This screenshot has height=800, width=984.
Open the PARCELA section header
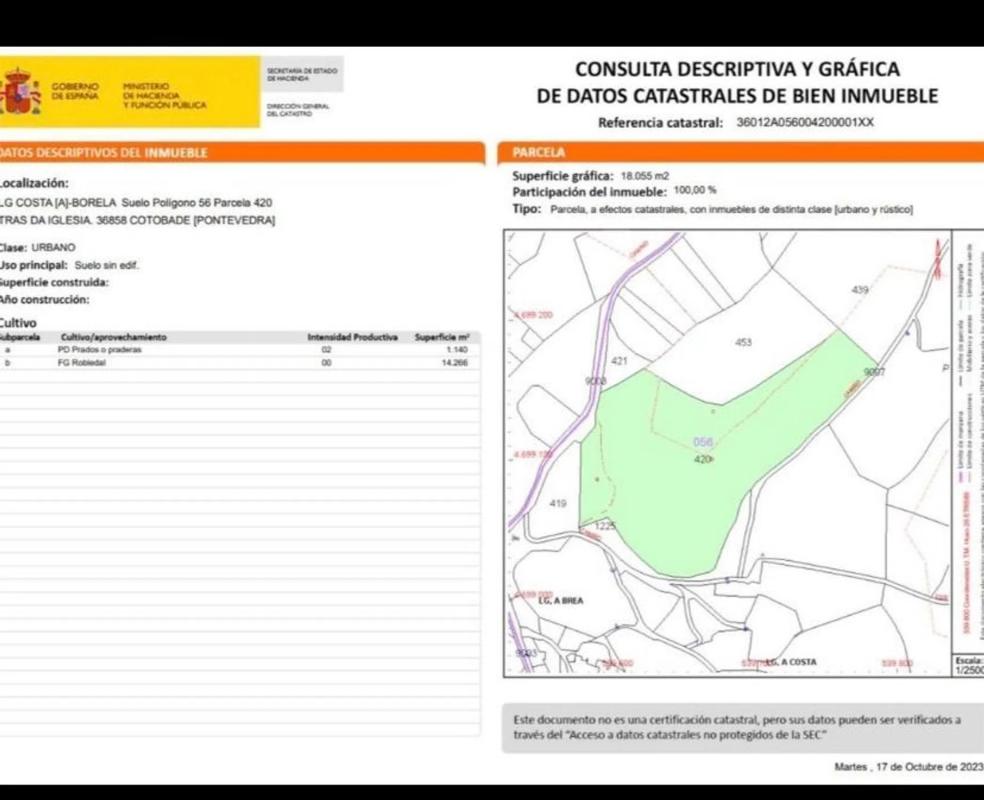click(x=539, y=153)
